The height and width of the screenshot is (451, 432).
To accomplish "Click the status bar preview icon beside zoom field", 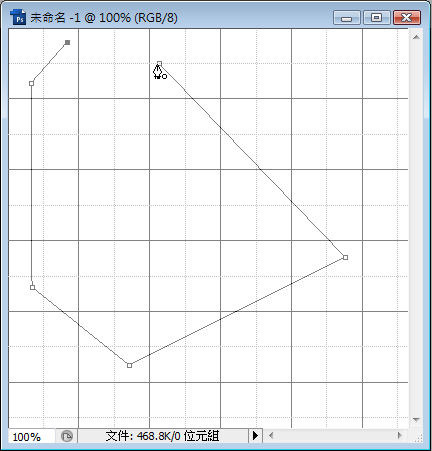I will pos(67,436).
